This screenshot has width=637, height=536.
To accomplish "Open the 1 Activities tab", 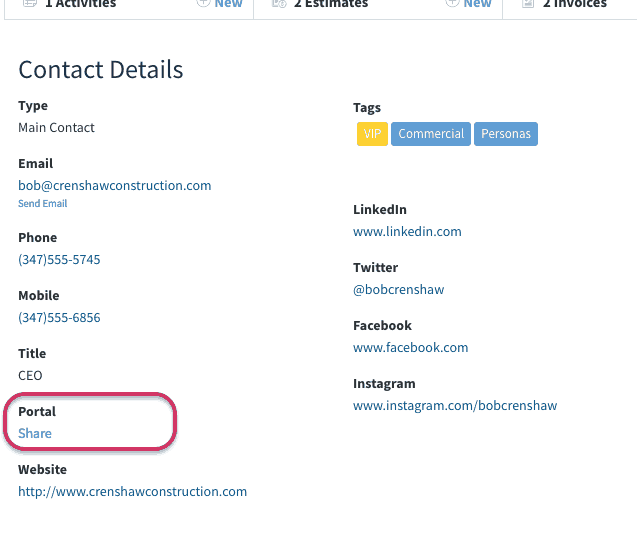I will coord(80,4).
